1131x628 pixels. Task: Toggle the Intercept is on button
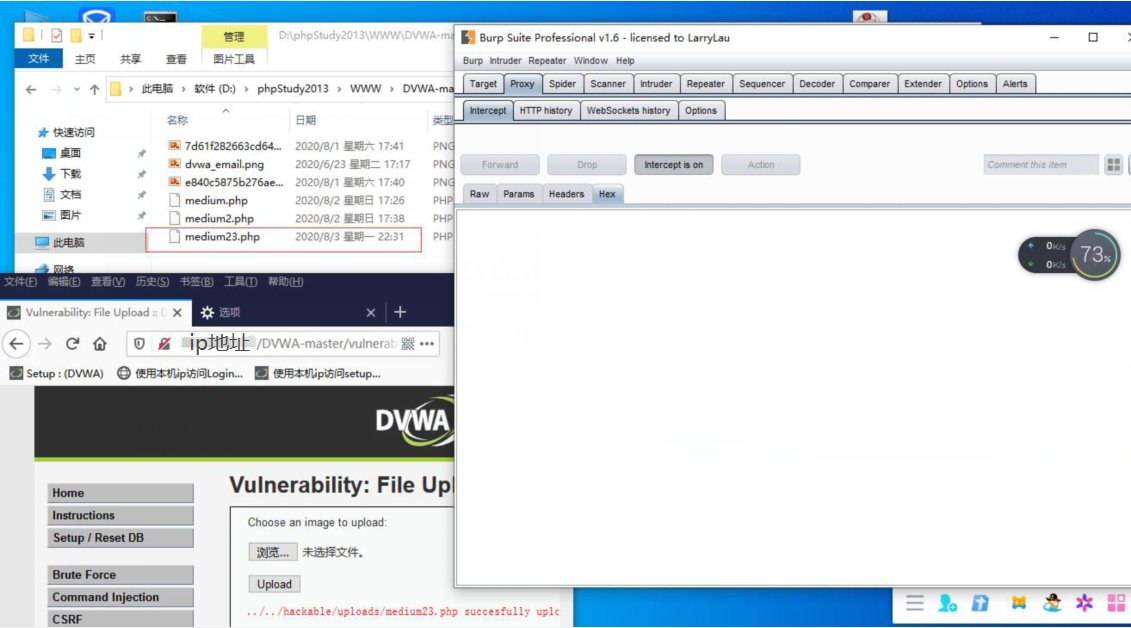674,165
